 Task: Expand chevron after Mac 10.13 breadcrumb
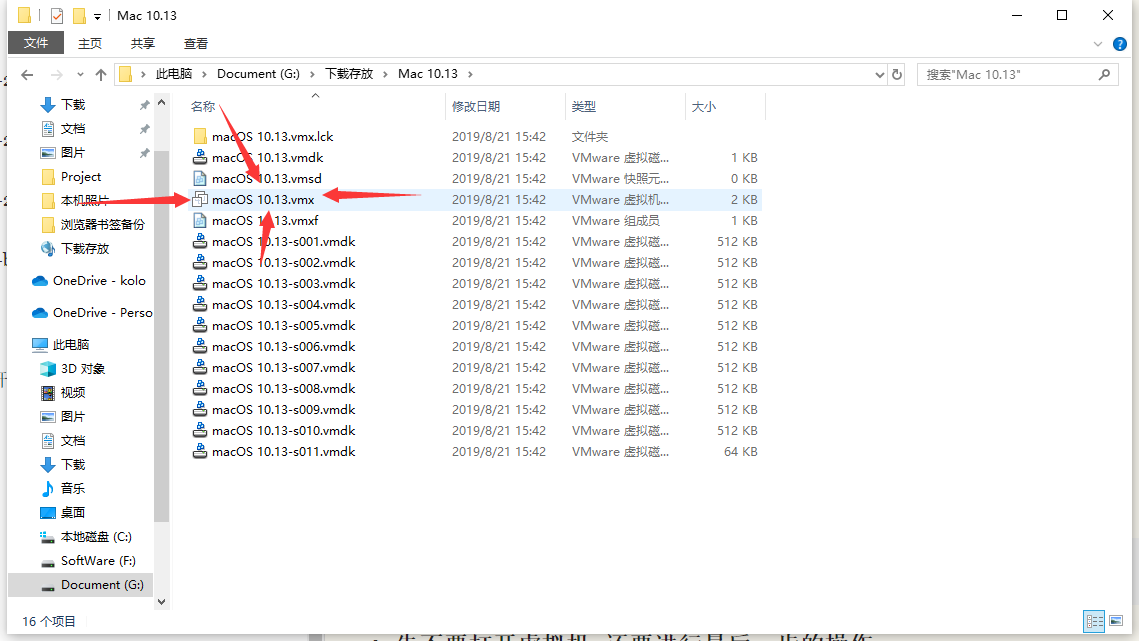tap(471, 74)
